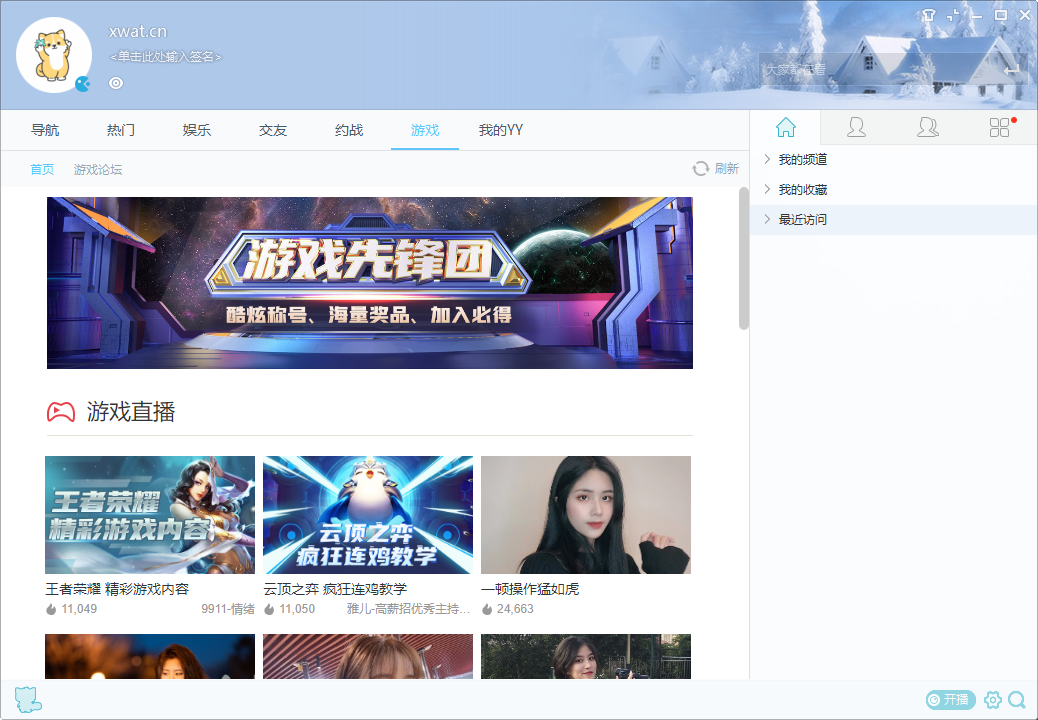This screenshot has height=720, width=1038.
Task: Open the single-person contacts icon tab
Action: tap(856, 127)
